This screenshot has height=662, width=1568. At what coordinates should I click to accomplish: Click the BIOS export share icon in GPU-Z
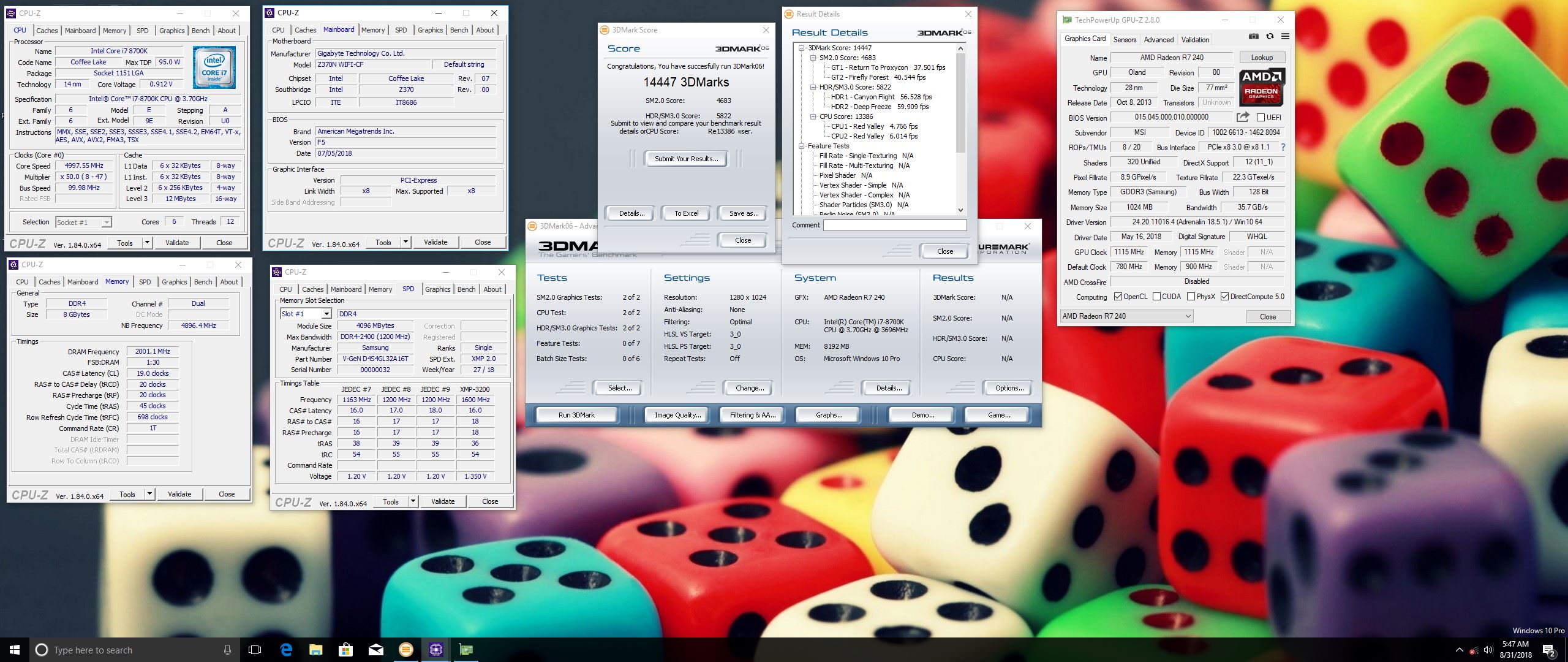(1243, 116)
